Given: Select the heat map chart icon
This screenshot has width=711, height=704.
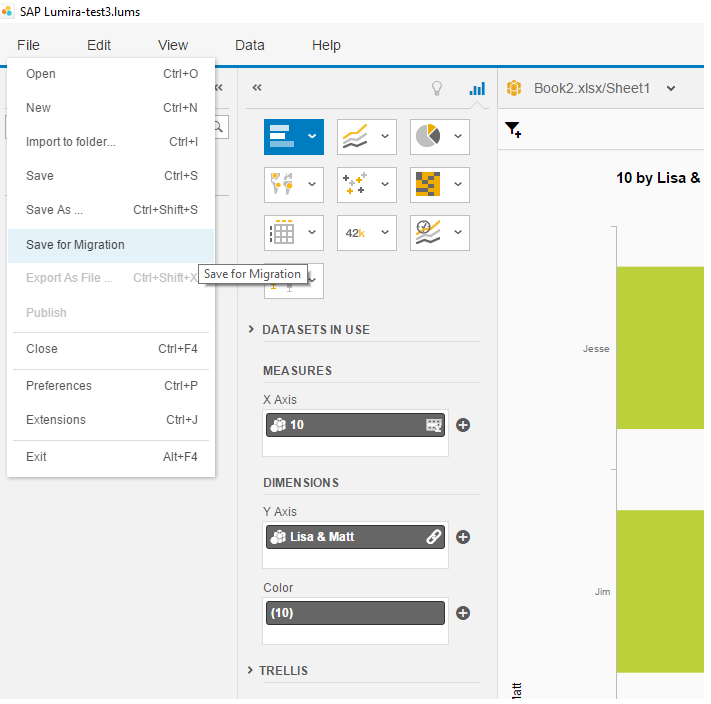Looking at the screenshot, I should click(x=428, y=184).
